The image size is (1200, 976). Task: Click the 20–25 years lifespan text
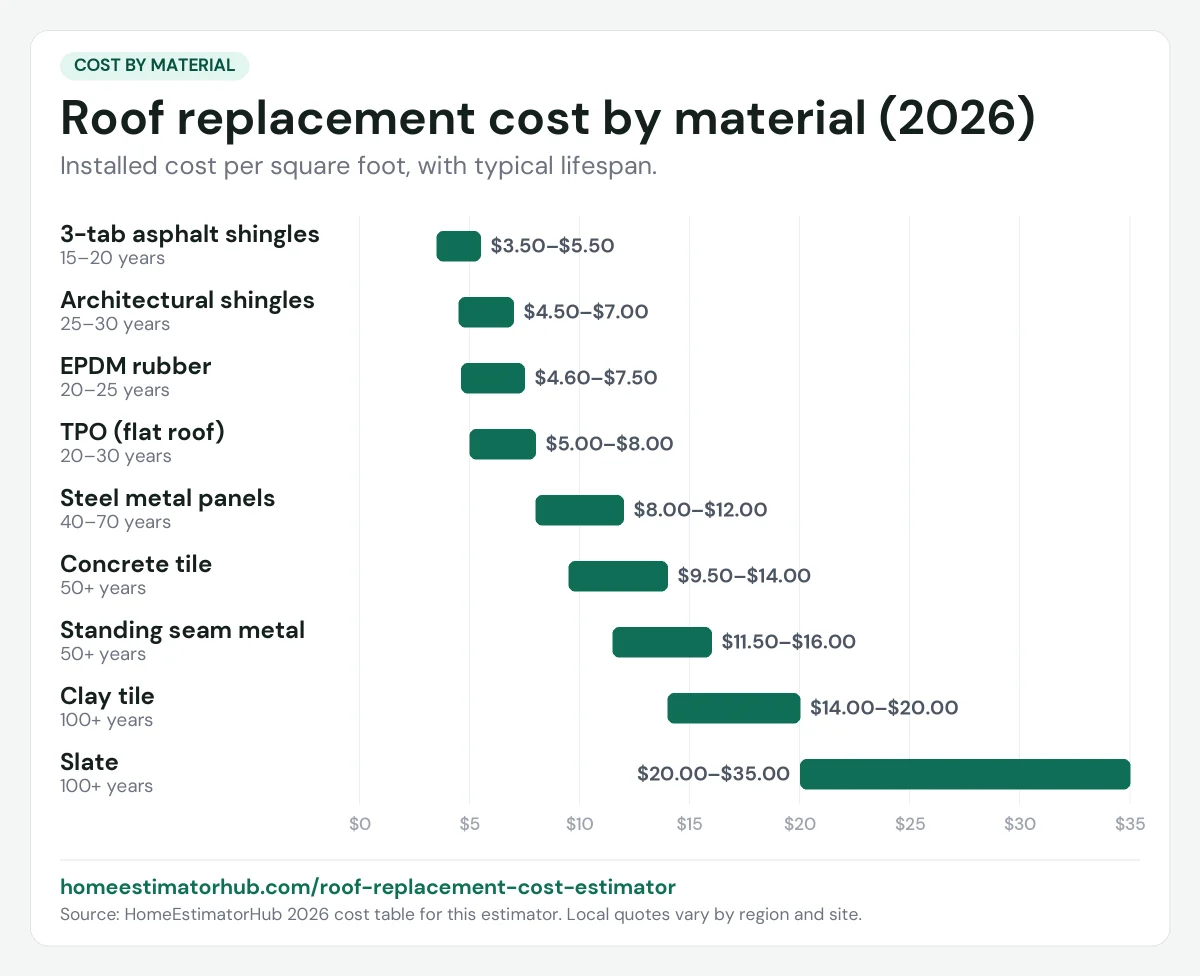click(115, 390)
